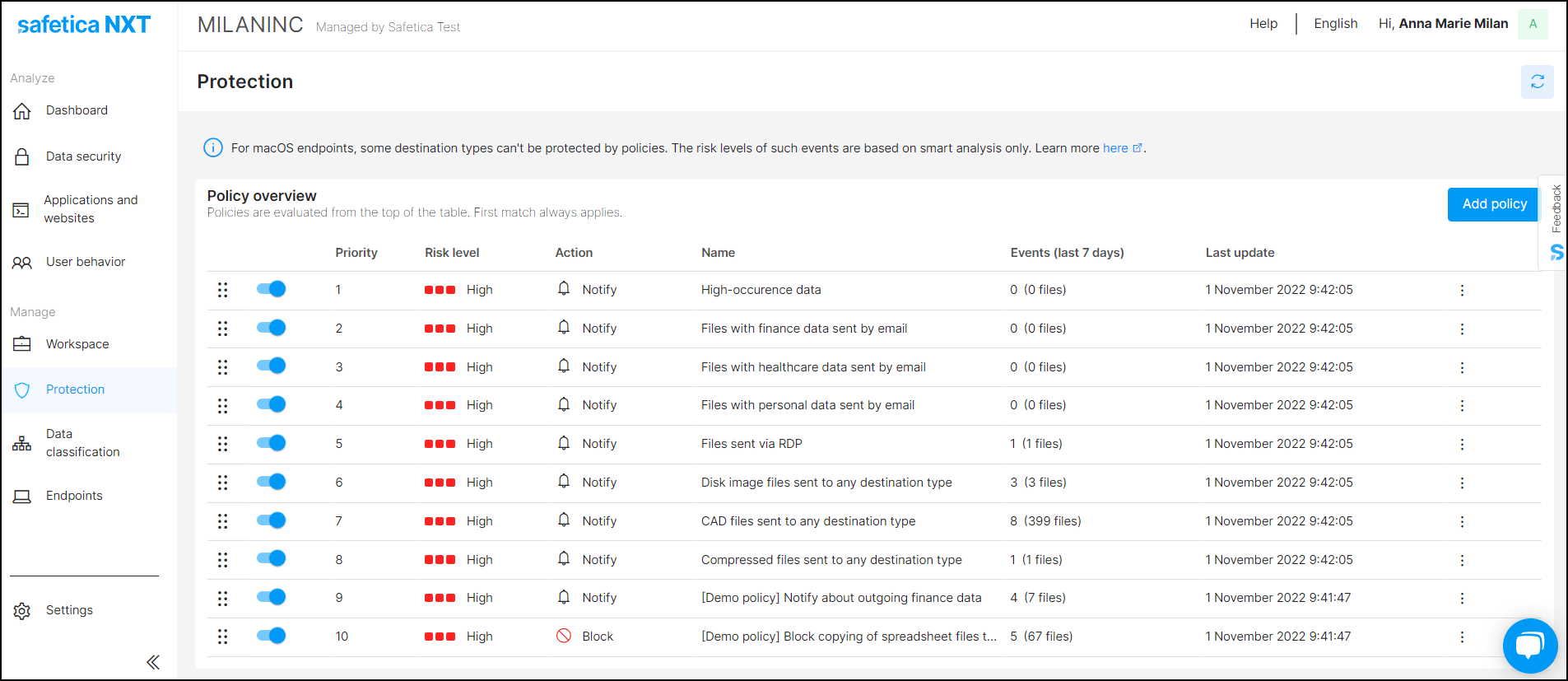Collapse the sidebar with double chevron

153,662
